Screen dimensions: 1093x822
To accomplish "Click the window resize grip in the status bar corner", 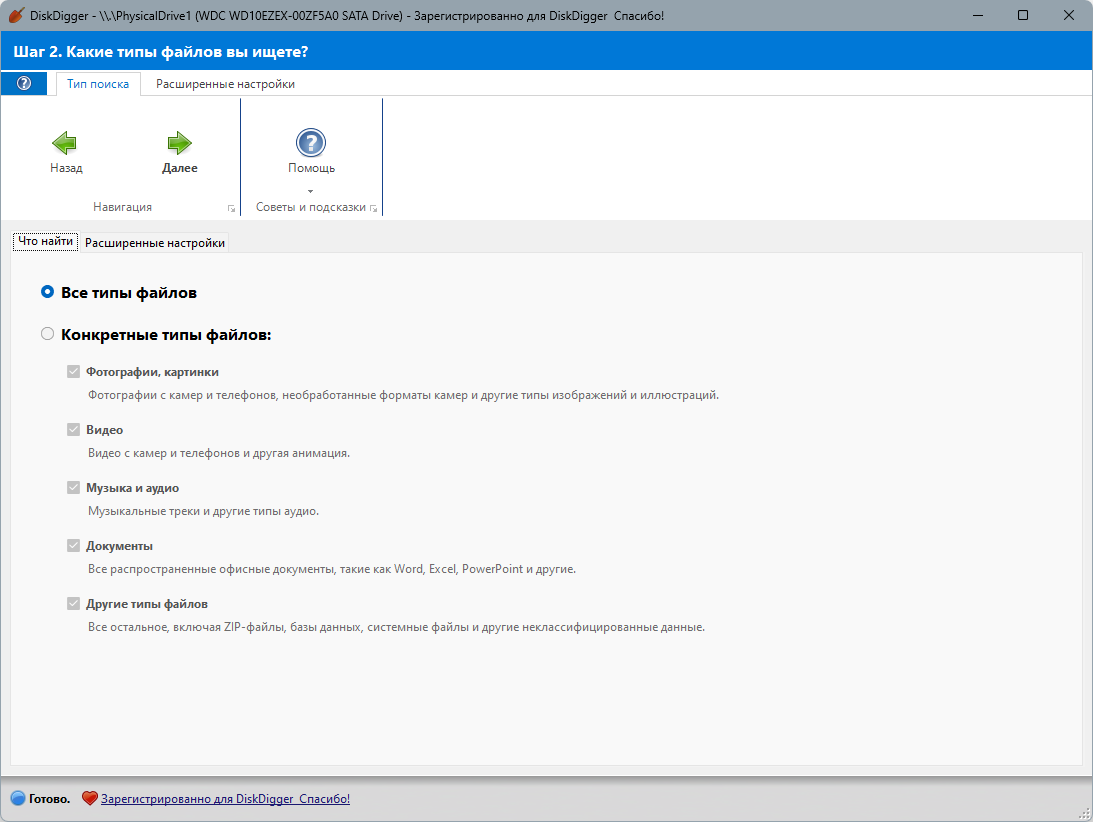I will tap(1084, 813).
